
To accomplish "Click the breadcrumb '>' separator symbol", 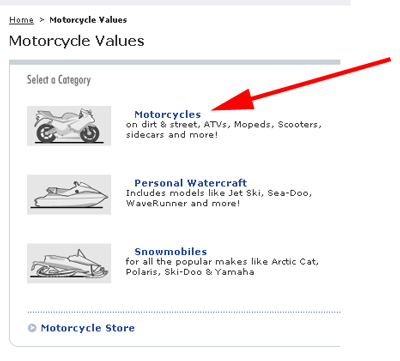I will point(42,20).
